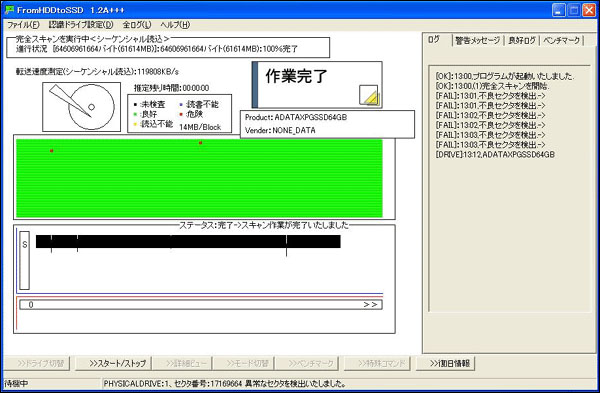Viewport: 600px width, 393px height.
Task: Click the 転送速度測定 119808KB/s readout
Action: point(97,72)
